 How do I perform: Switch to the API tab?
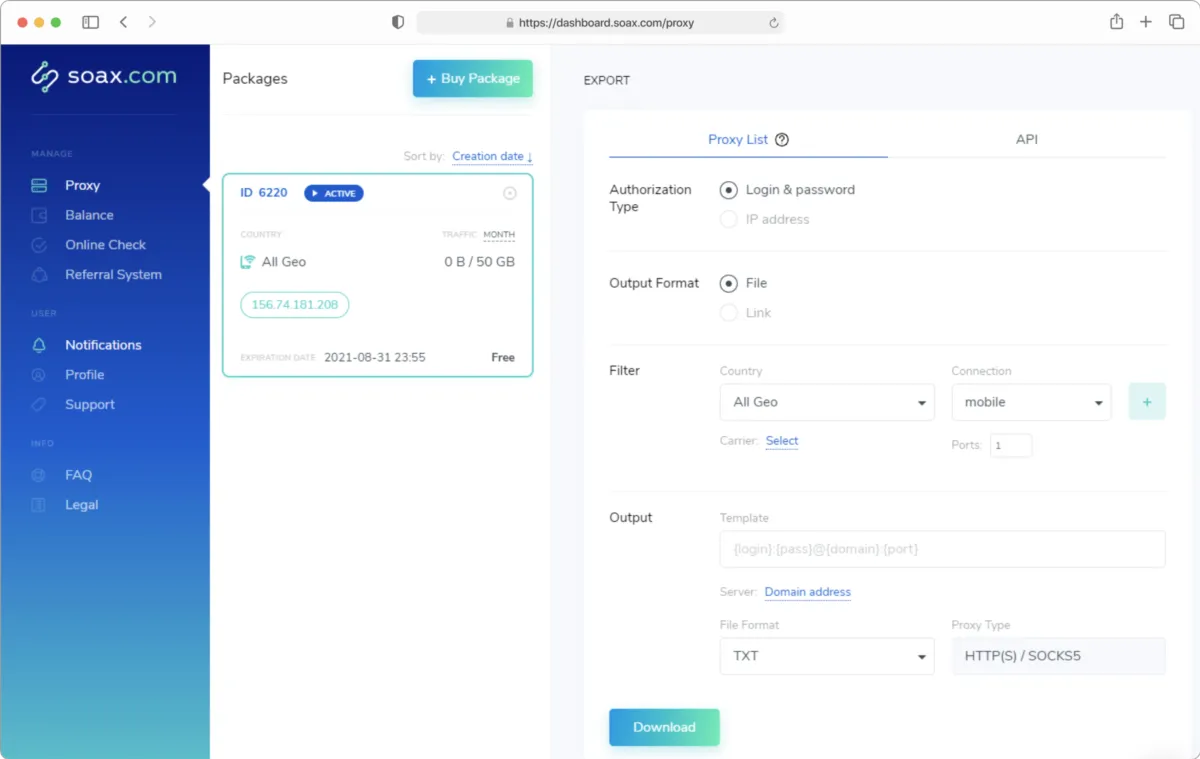1026,139
